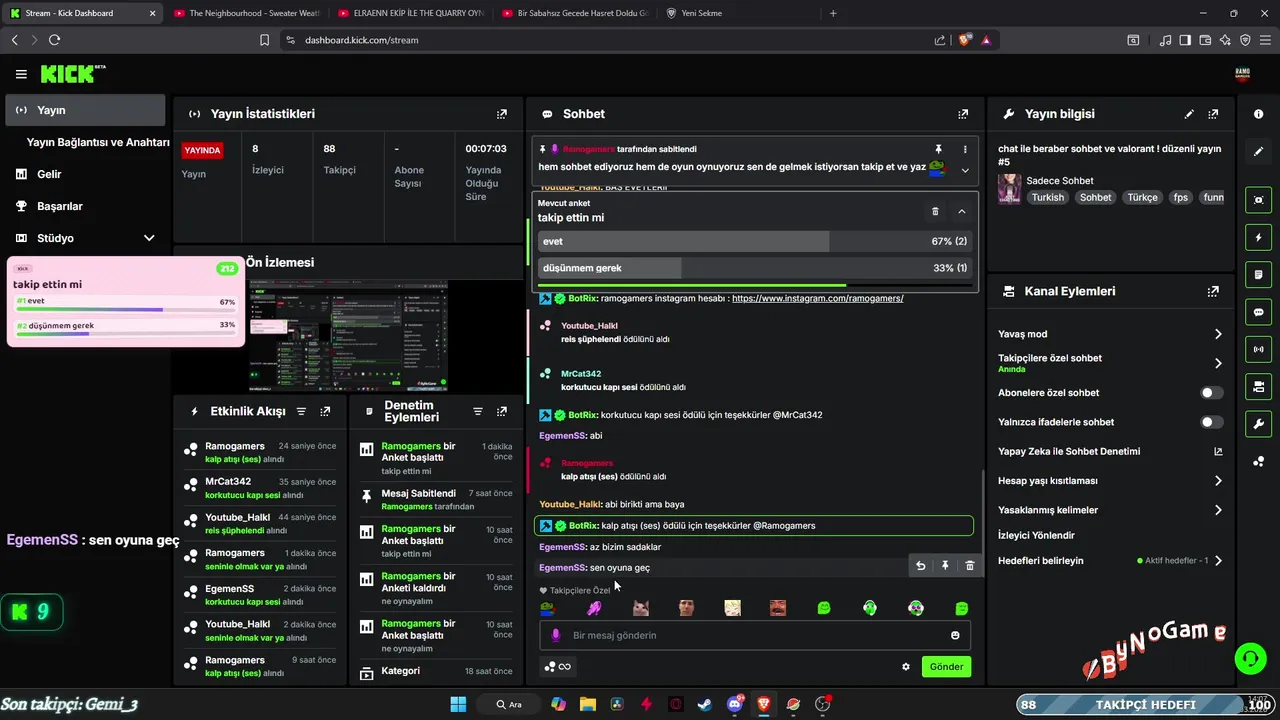Open Hedefleri belirleyin arrow
Viewport: 1280px width, 720px height.
coord(1218,561)
